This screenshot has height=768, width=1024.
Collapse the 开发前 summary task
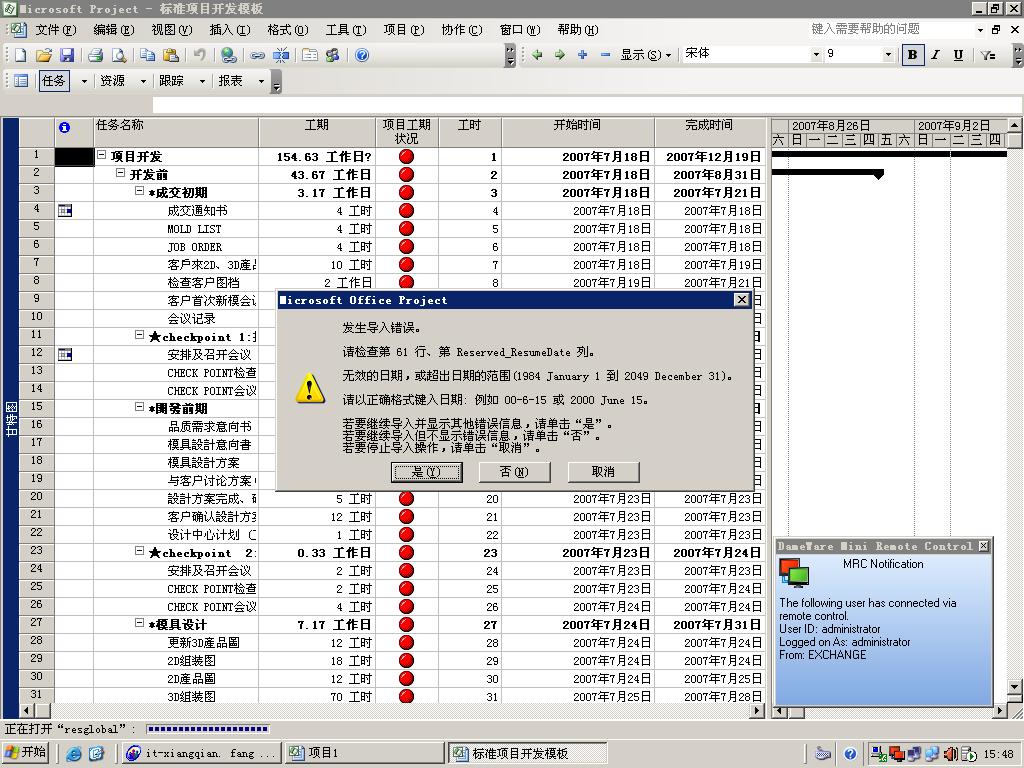120,173
